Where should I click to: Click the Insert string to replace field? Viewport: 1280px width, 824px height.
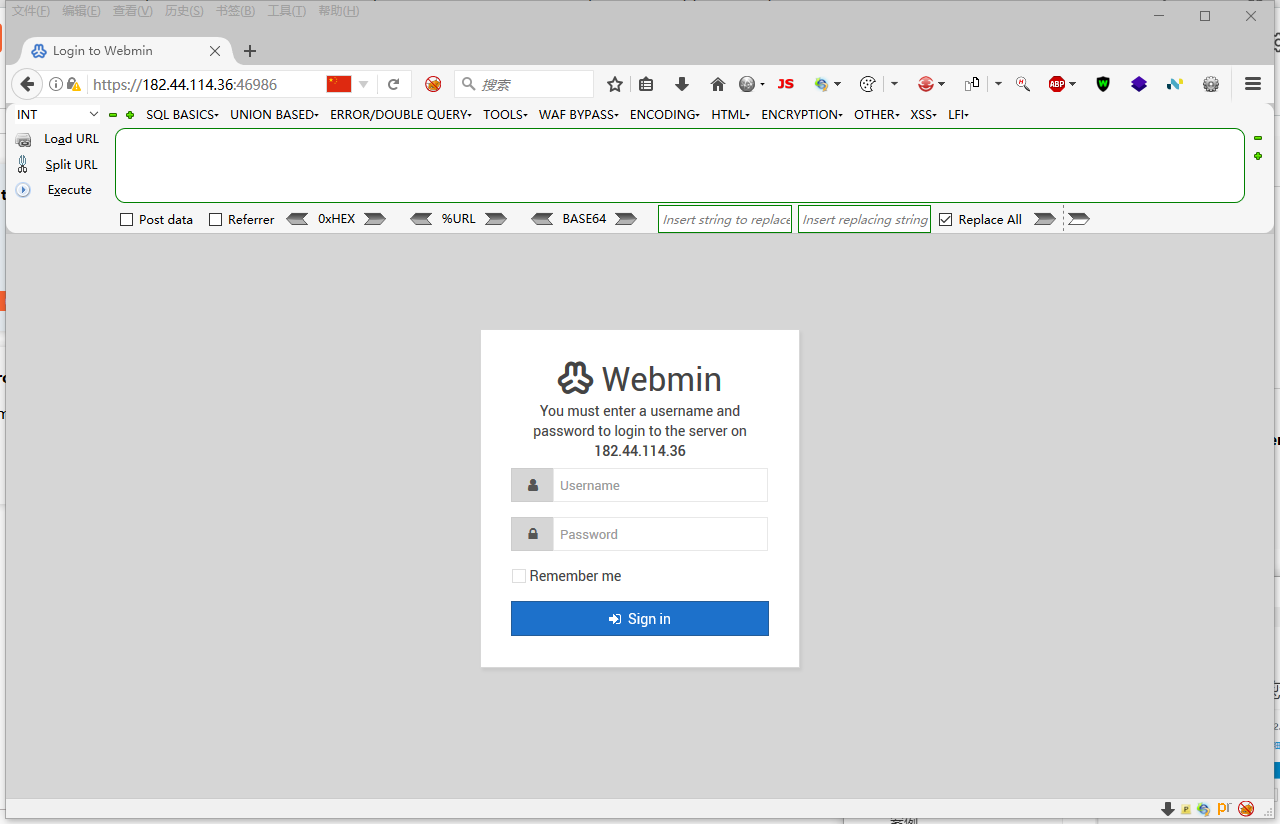(x=725, y=219)
